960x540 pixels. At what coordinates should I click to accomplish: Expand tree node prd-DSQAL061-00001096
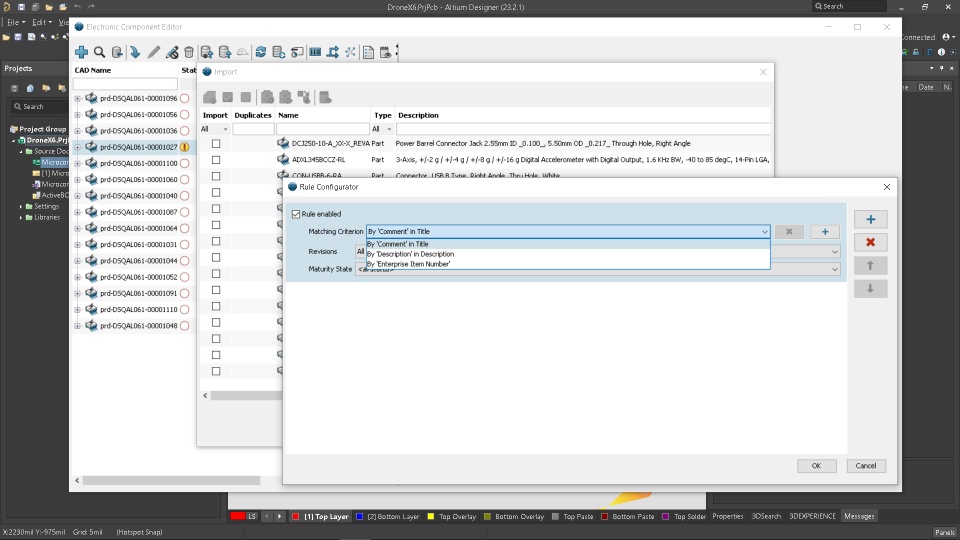77,99
